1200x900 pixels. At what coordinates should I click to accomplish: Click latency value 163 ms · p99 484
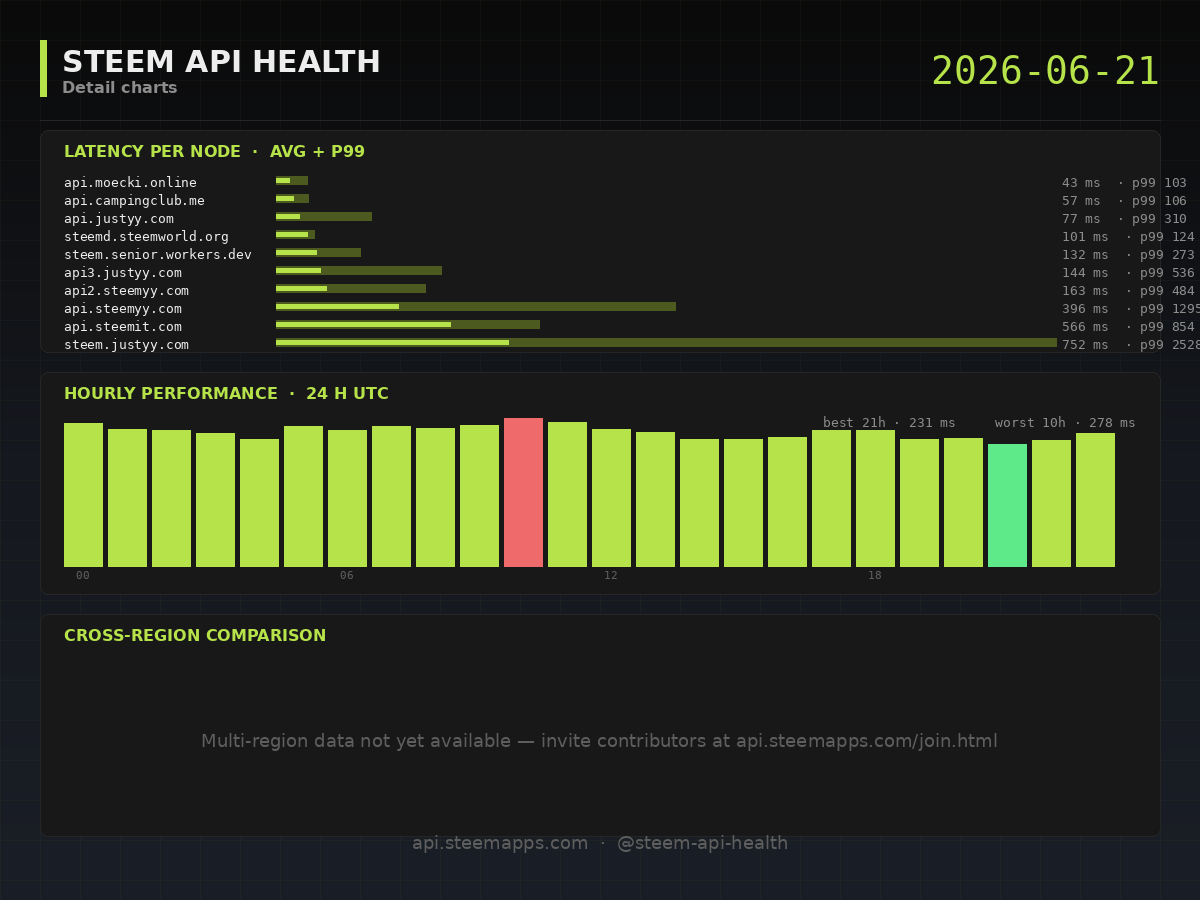click(1128, 291)
